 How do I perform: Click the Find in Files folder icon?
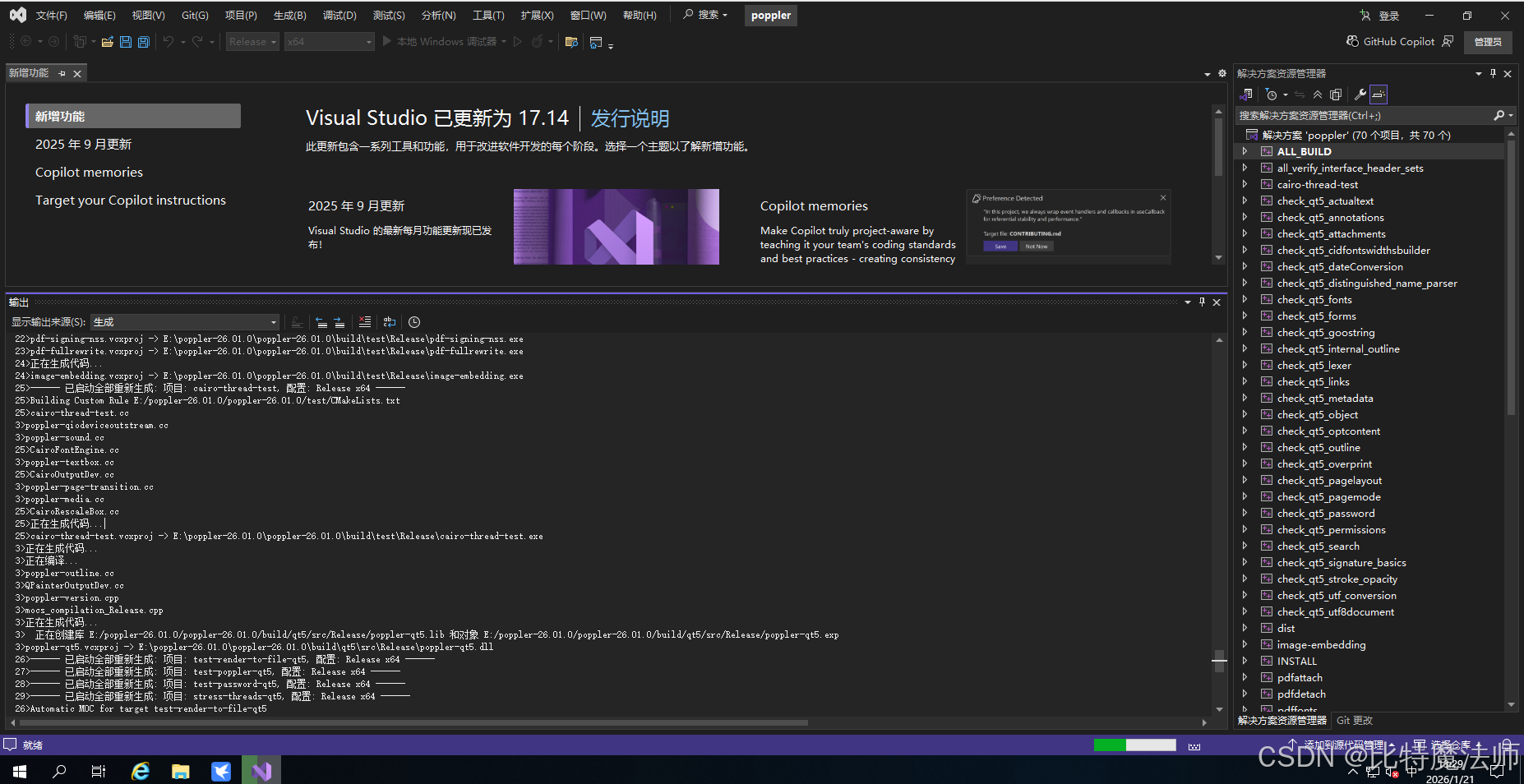pos(571,42)
